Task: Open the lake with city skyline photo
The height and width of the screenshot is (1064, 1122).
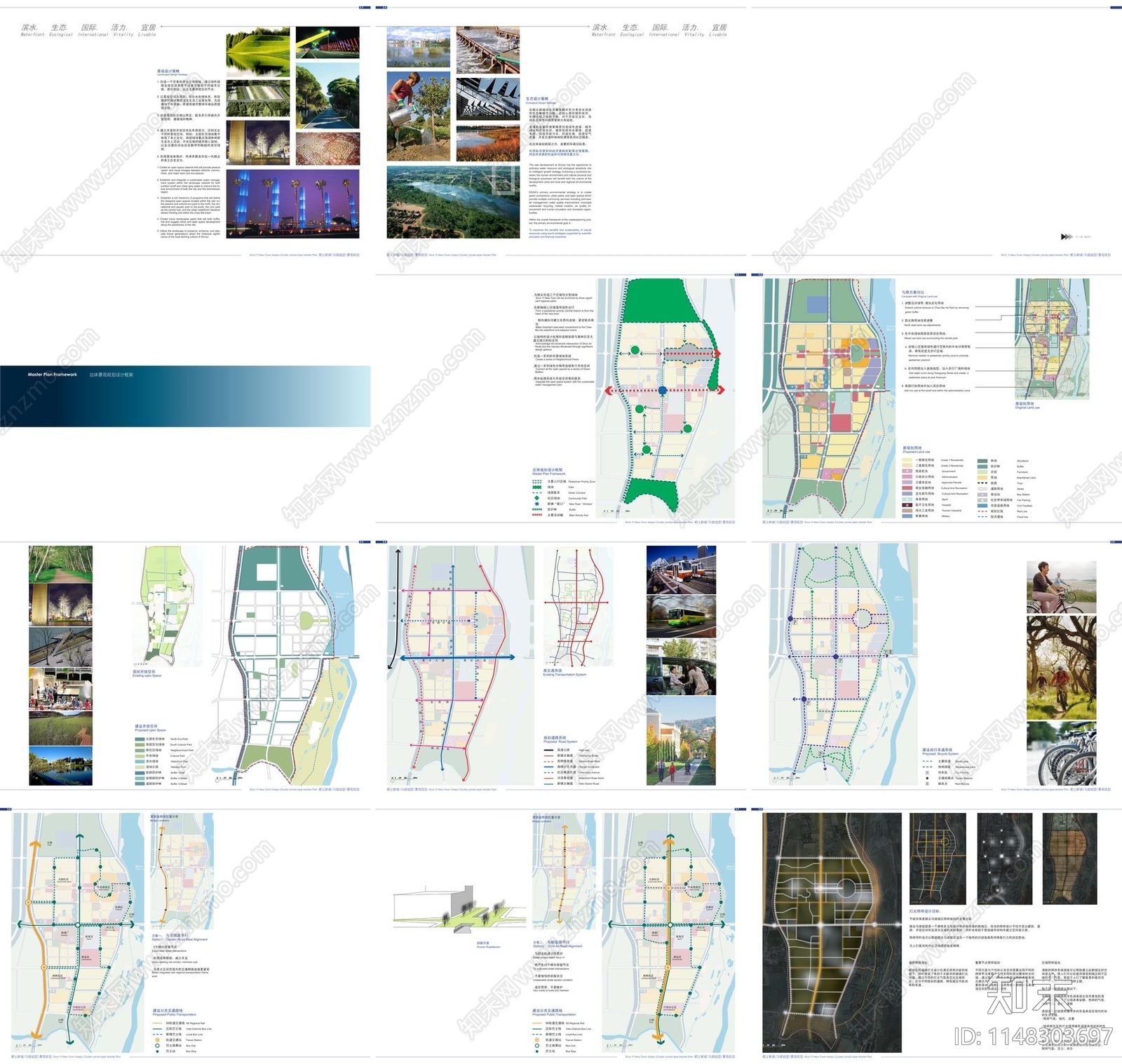Action: 419,47
